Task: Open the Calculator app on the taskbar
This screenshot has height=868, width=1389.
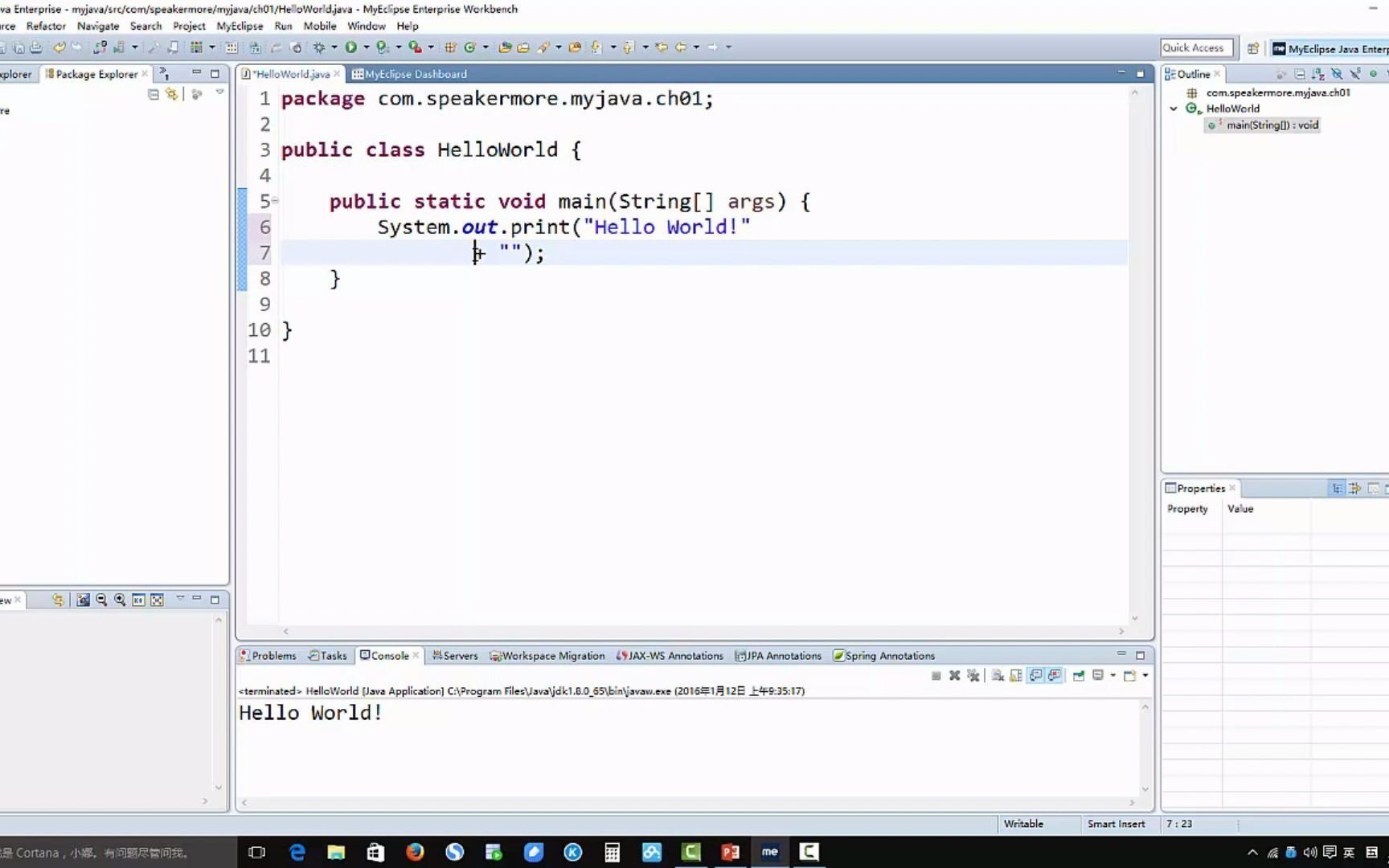Action: pos(612,852)
